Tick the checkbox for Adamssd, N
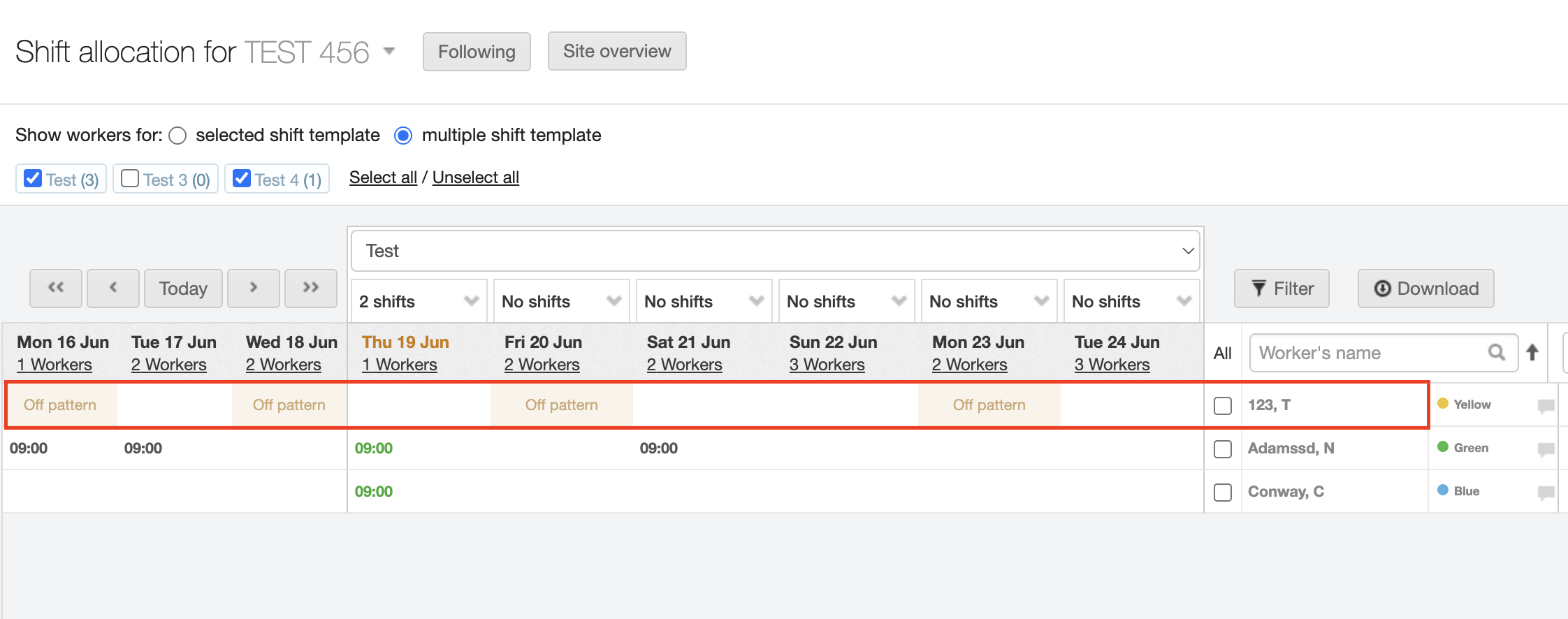The height and width of the screenshot is (619, 1568). click(x=1223, y=449)
